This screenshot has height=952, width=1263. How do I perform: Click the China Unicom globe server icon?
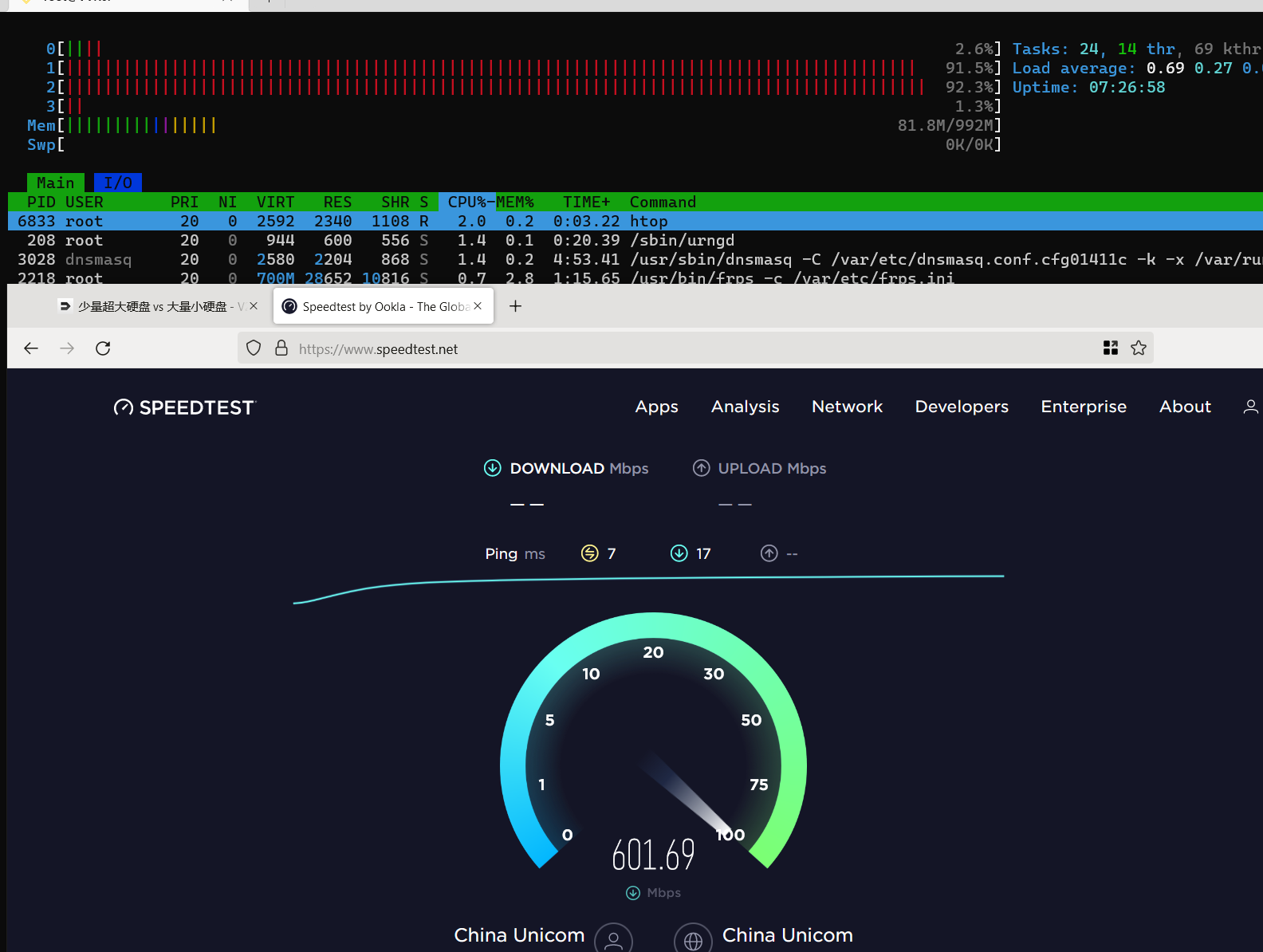[x=693, y=940]
